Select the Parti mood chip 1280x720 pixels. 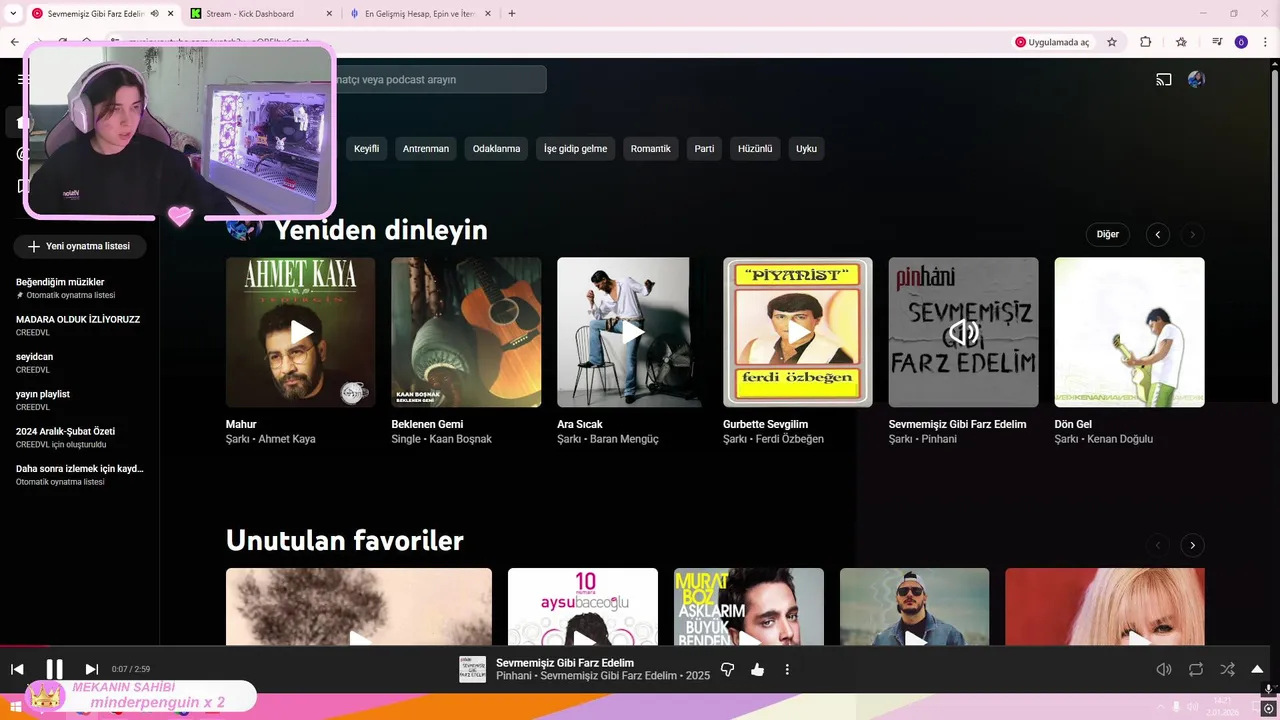[704, 148]
